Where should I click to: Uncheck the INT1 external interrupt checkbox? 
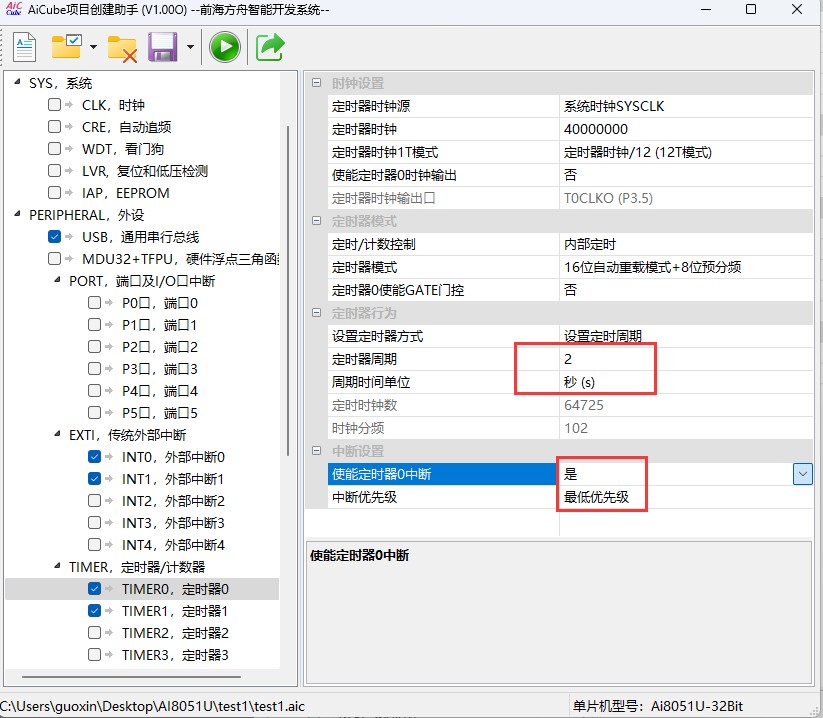94,479
